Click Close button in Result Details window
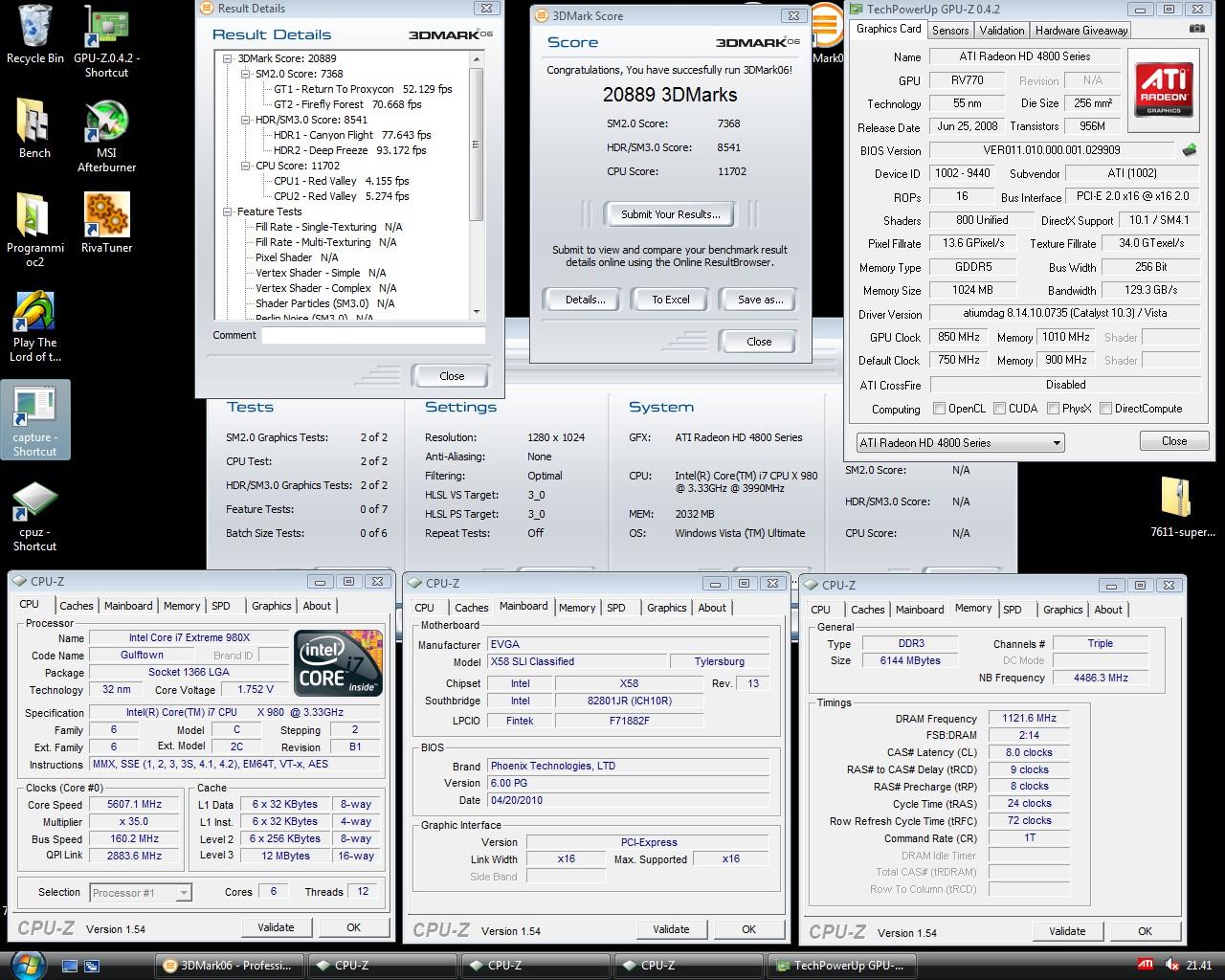Screen dimensions: 1225x980 [x=452, y=376]
